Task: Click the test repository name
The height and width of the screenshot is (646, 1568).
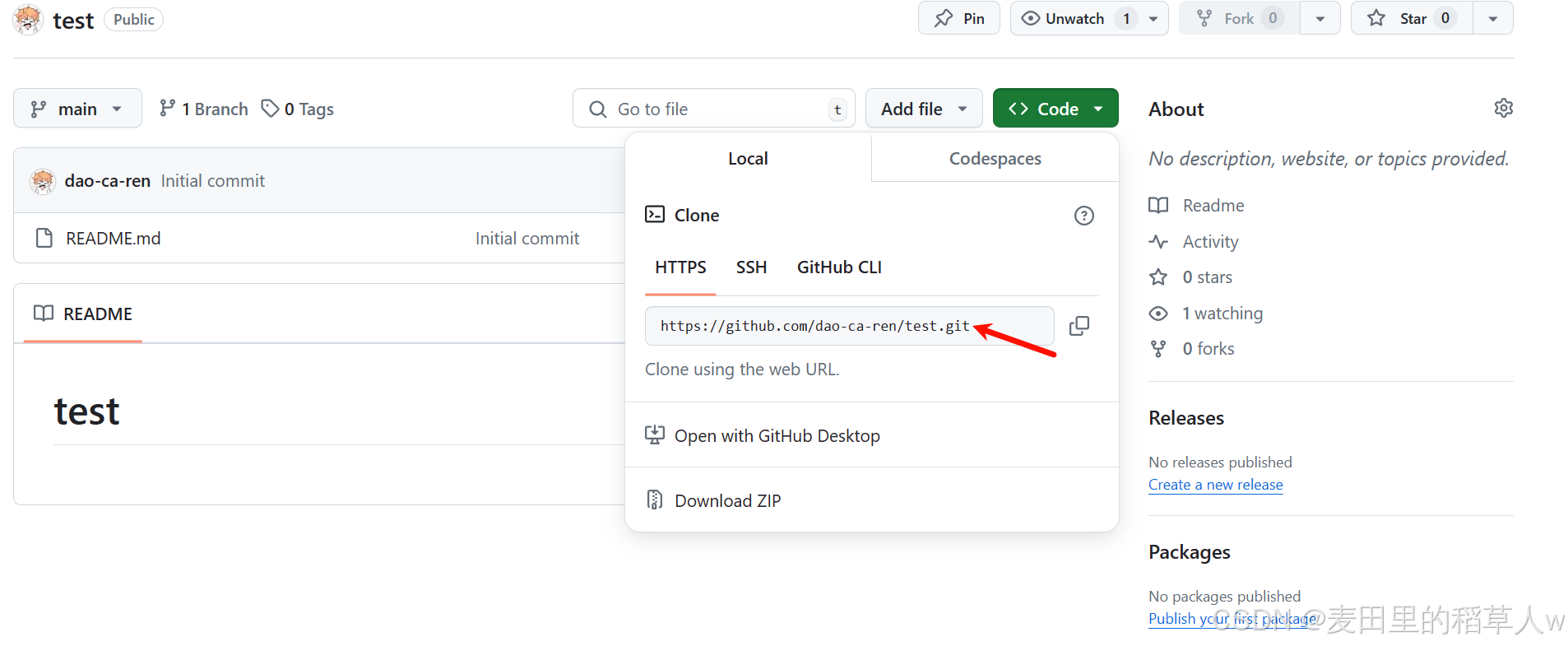Action: click(x=73, y=20)
